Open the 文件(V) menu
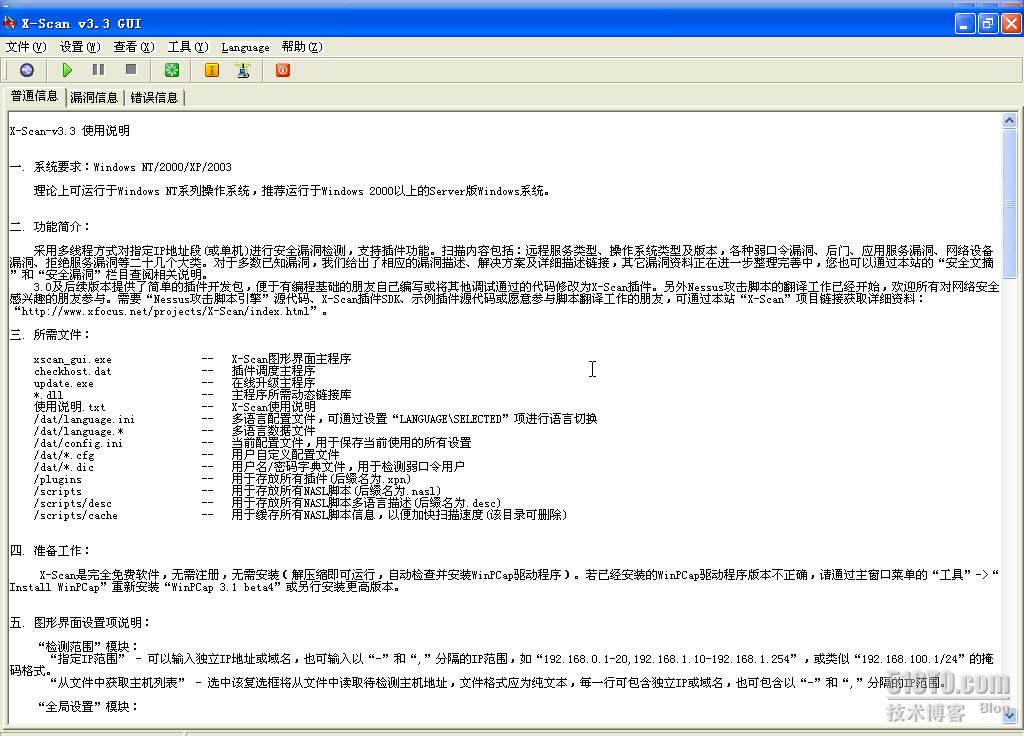1024x736 pixels. [26, 47]
